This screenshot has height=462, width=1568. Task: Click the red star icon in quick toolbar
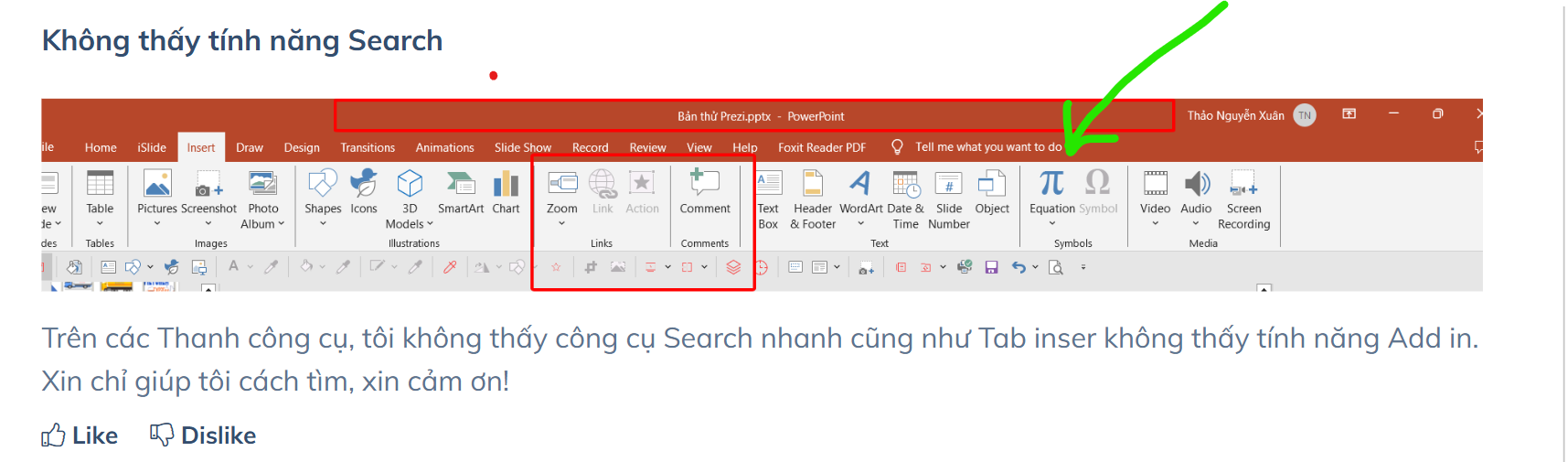click(556, 267)
